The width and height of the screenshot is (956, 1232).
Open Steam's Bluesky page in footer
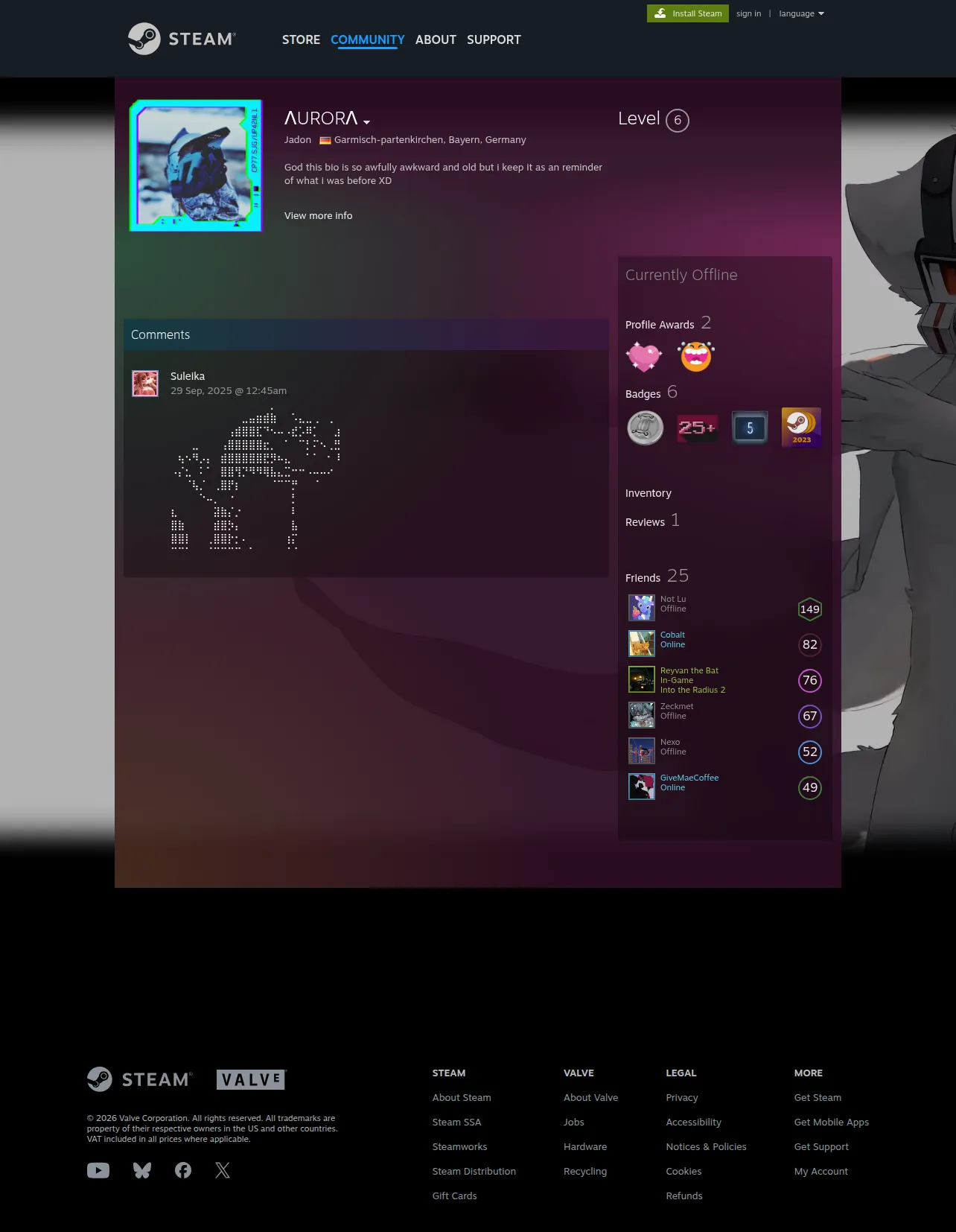tap(142, 1170)
